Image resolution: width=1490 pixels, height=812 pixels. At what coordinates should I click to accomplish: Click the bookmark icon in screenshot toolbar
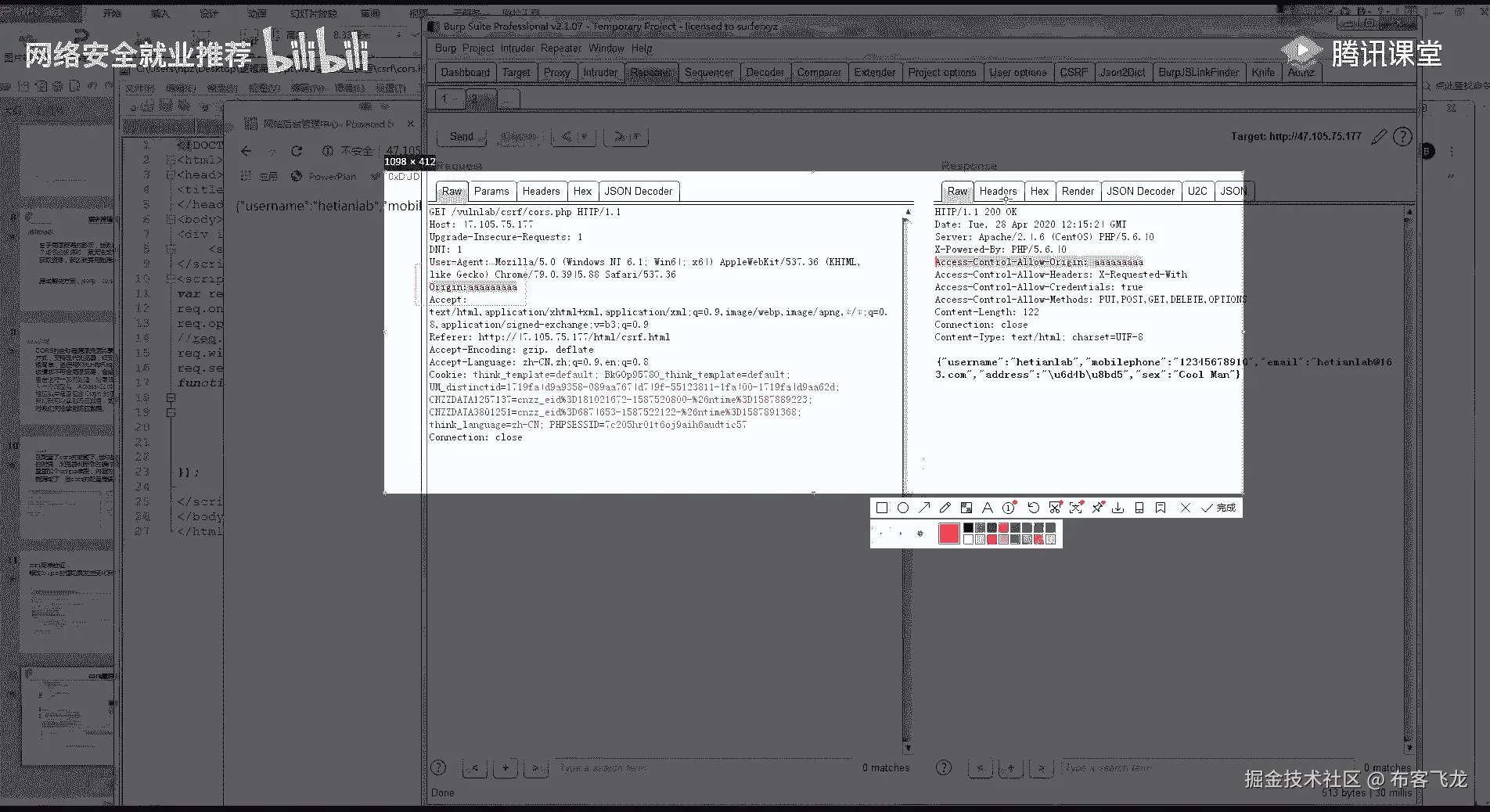pyautogui.click(x=1161, y=508)
